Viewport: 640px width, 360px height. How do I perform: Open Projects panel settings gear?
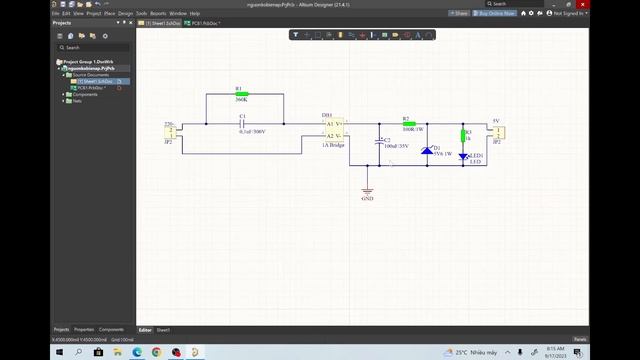click(x=105, y=36)
